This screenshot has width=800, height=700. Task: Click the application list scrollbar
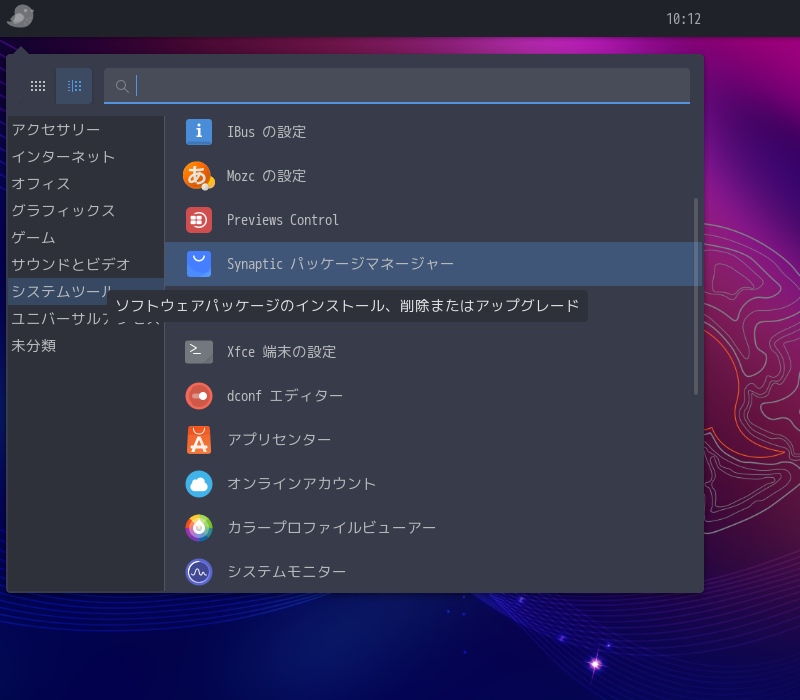(x=696, y=296)
